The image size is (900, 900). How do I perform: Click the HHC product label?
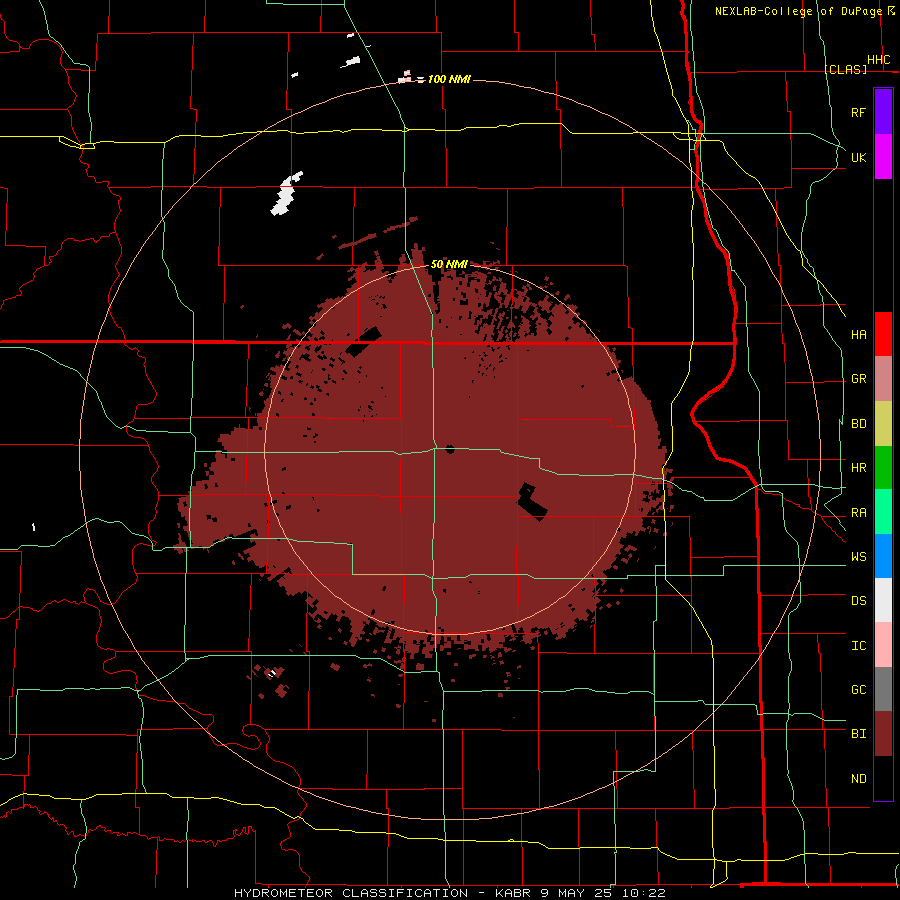pos(878,60)
